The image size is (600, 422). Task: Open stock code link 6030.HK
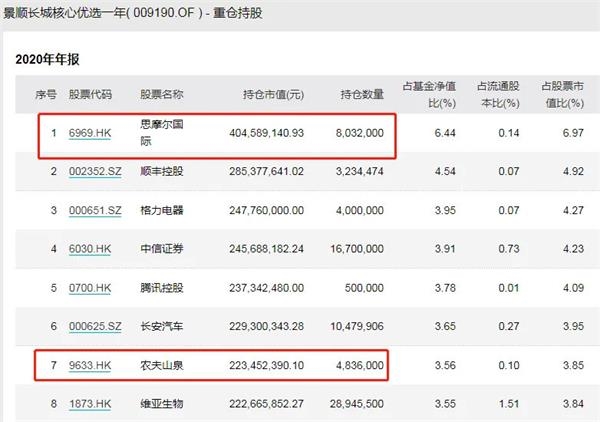90,249
